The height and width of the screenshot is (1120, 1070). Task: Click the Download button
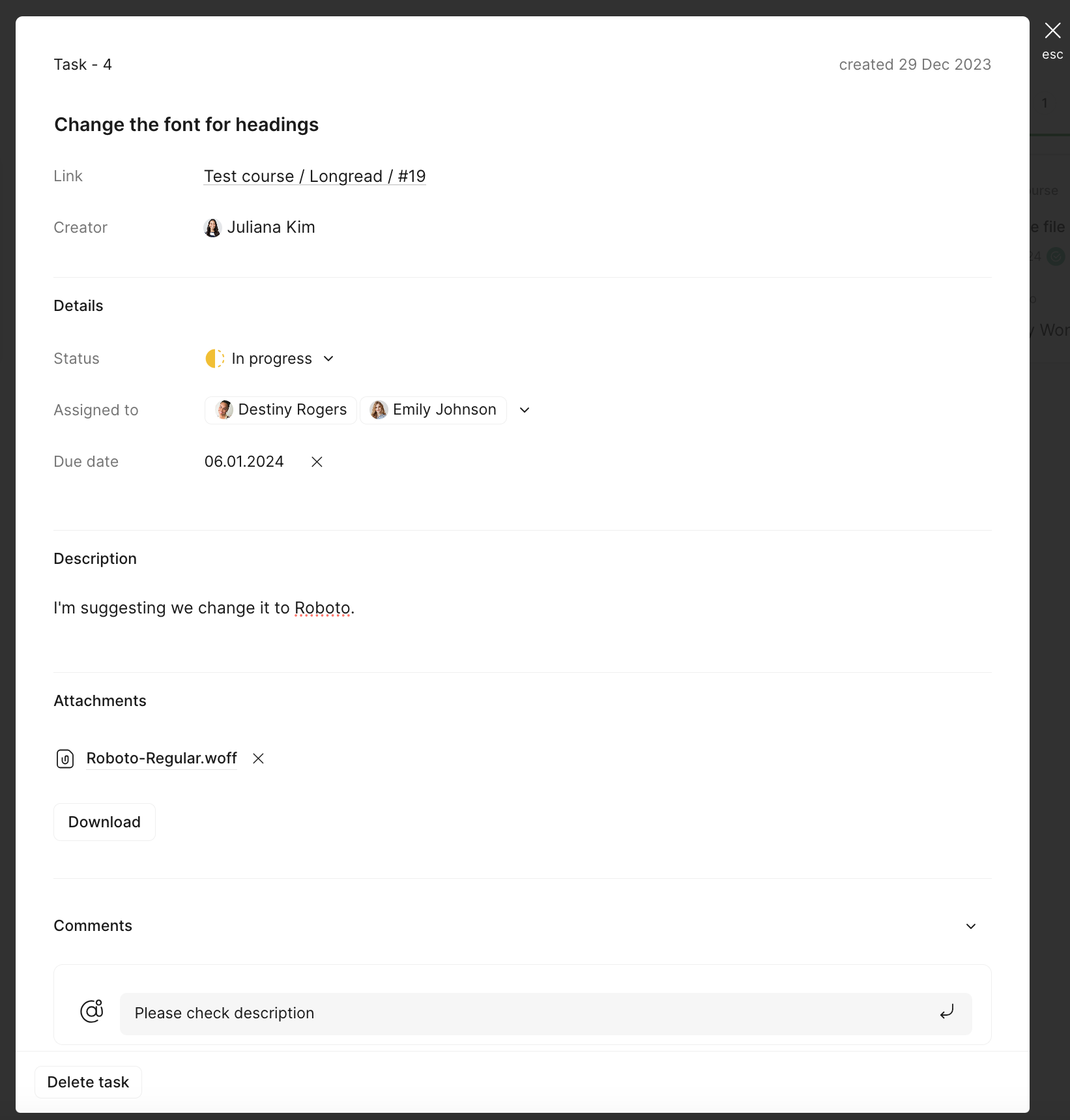(x=104, y=822)
